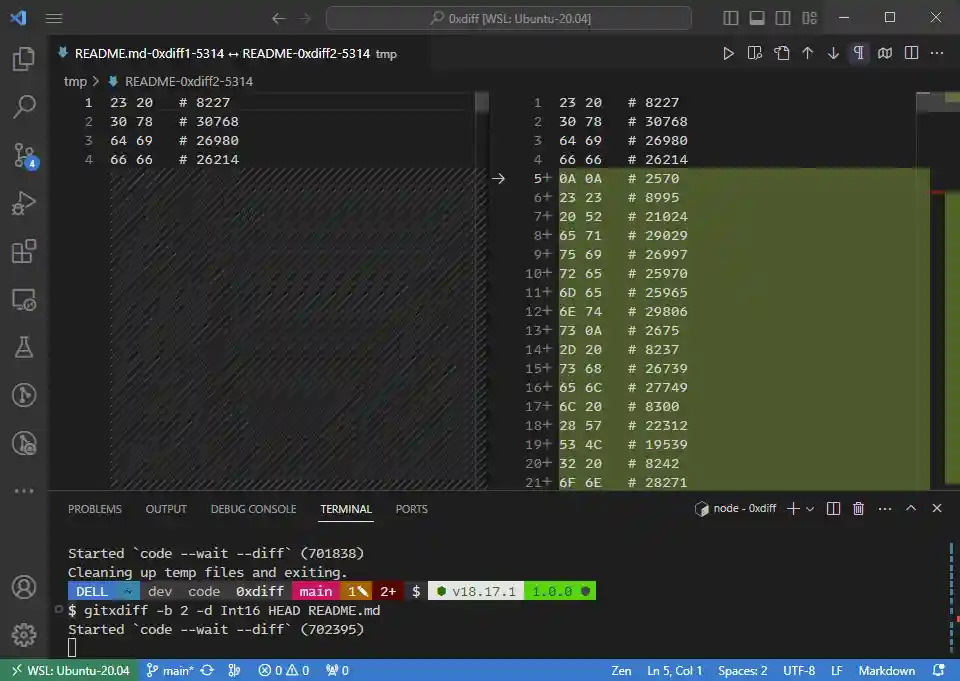Open the Extensions view in activity bar

(x=24, y=251)
